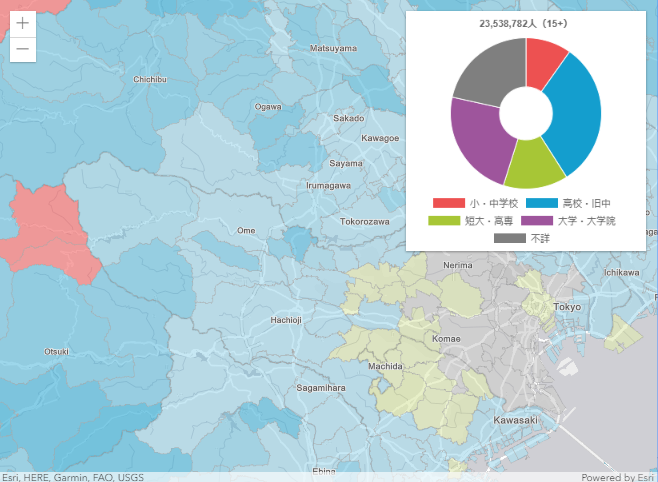Viewport: 658px width, 482px height.
Task: Open the Powered by Esri link
Action: click(x=618, y=476)
